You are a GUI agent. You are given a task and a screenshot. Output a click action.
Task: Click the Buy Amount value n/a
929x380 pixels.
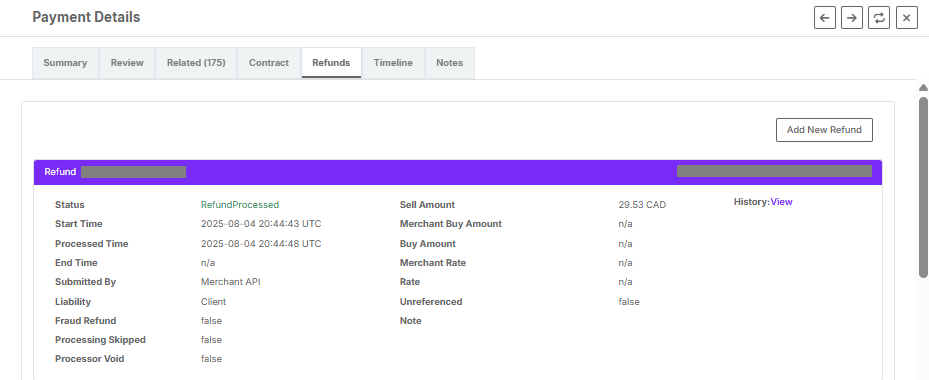pyautogui.click(x=626, y=244)
